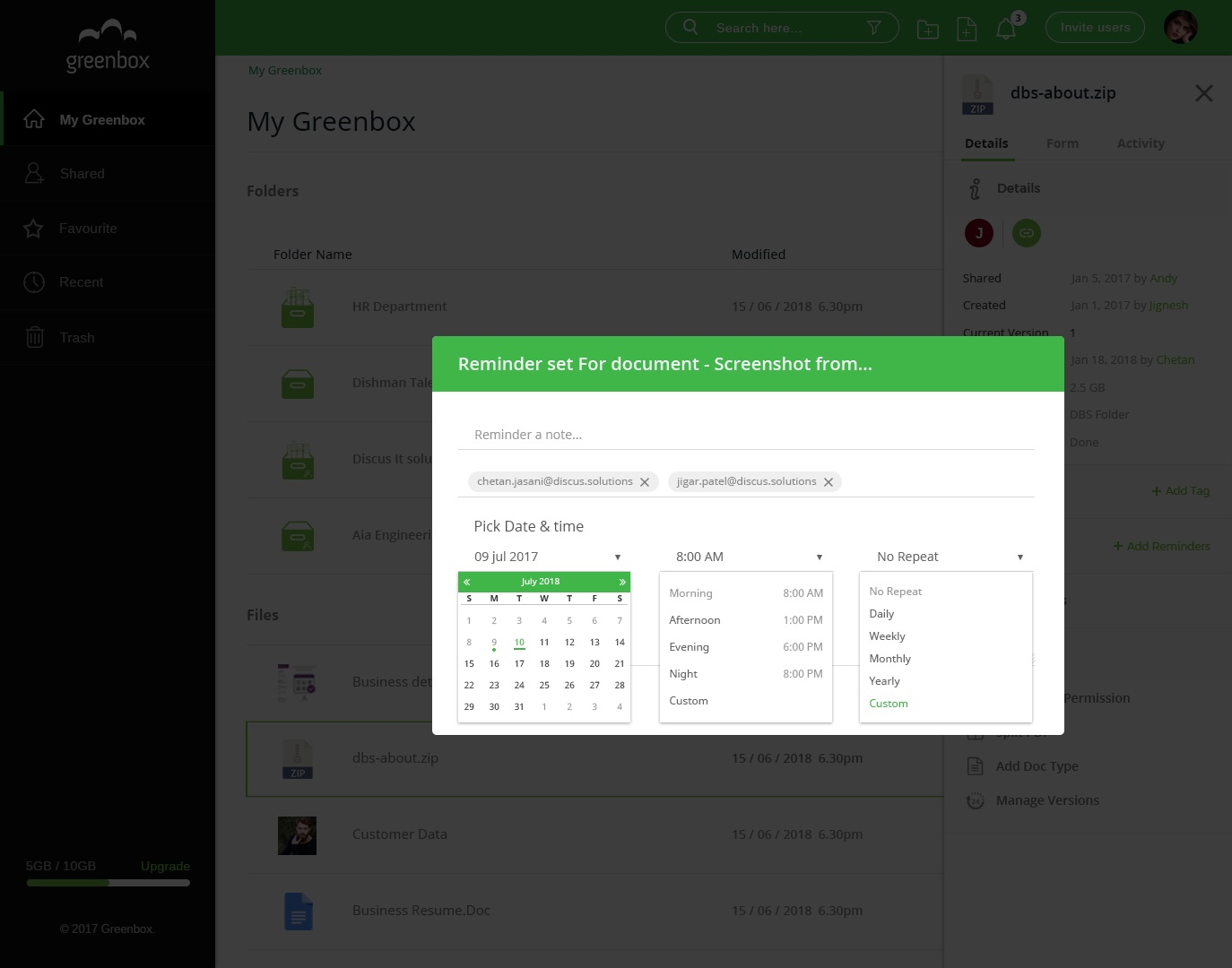Select July 10 in calendar
The height and width of the screenshot is (968, 1232).
(519, 643)
